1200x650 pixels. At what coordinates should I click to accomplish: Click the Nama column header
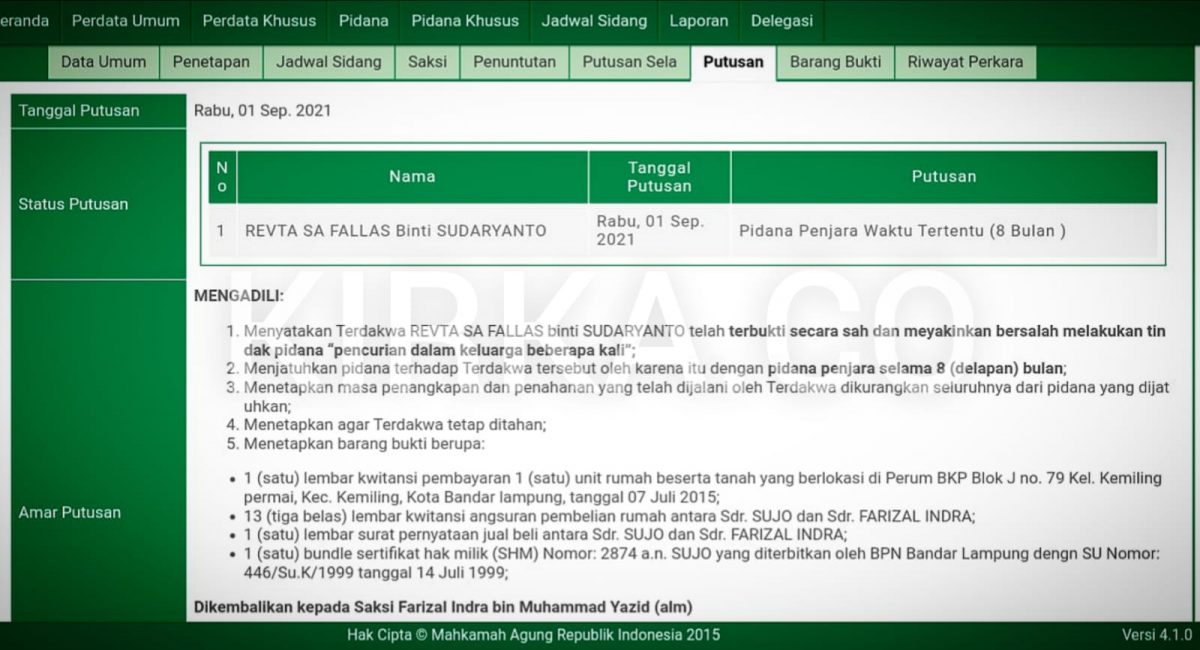pyautogui.click(x=412, y=177)
